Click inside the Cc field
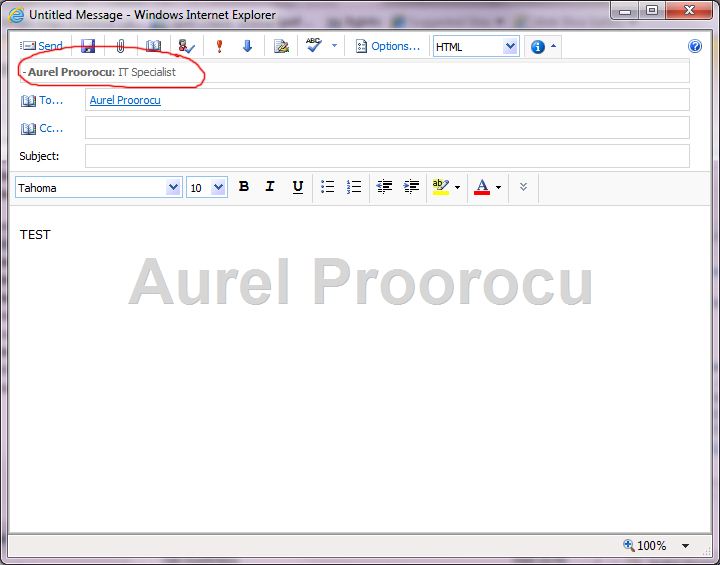Viewport: 720px width, 565px height. tap(387, 128)
